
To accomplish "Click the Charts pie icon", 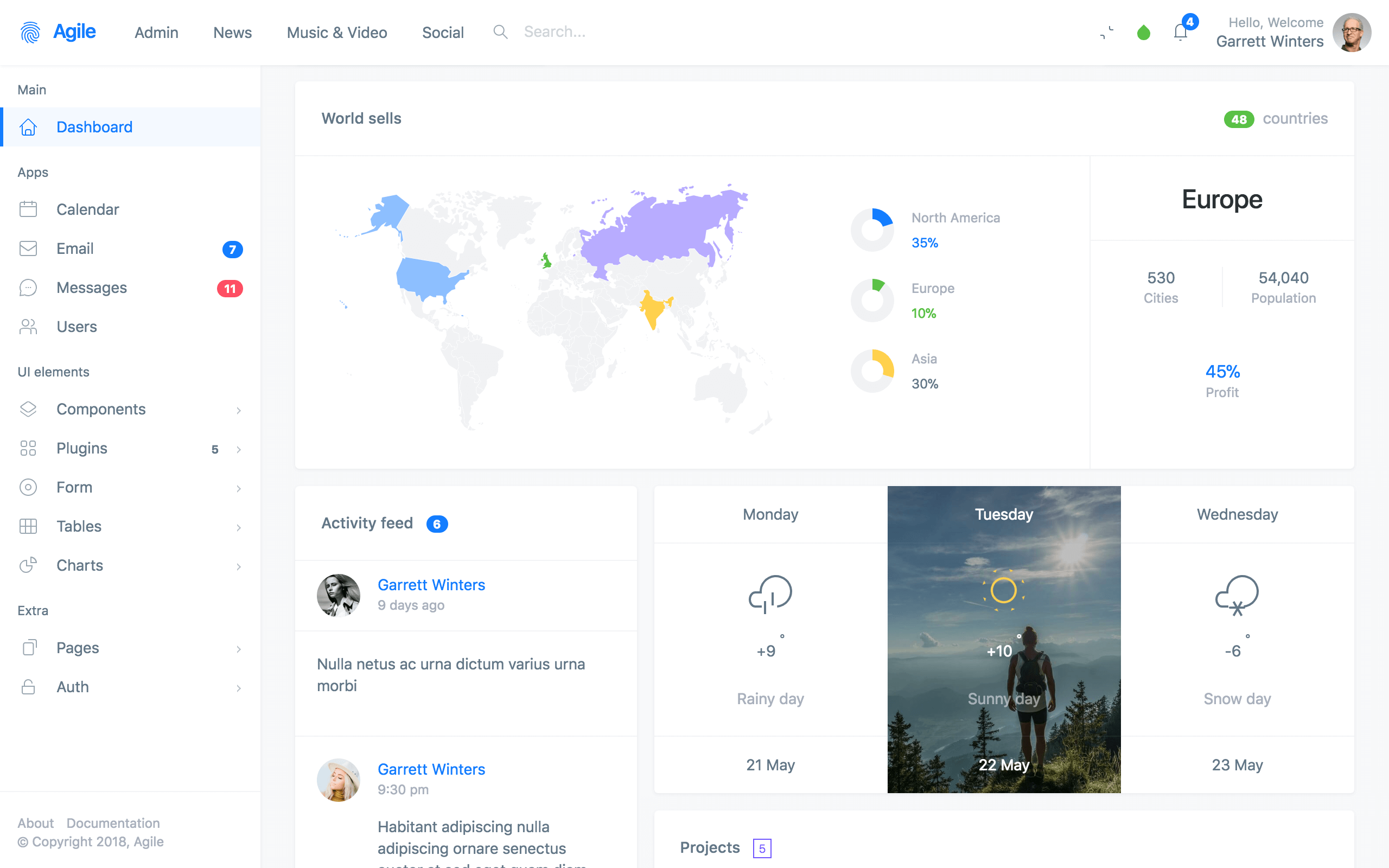I will [x=28, y=565].
